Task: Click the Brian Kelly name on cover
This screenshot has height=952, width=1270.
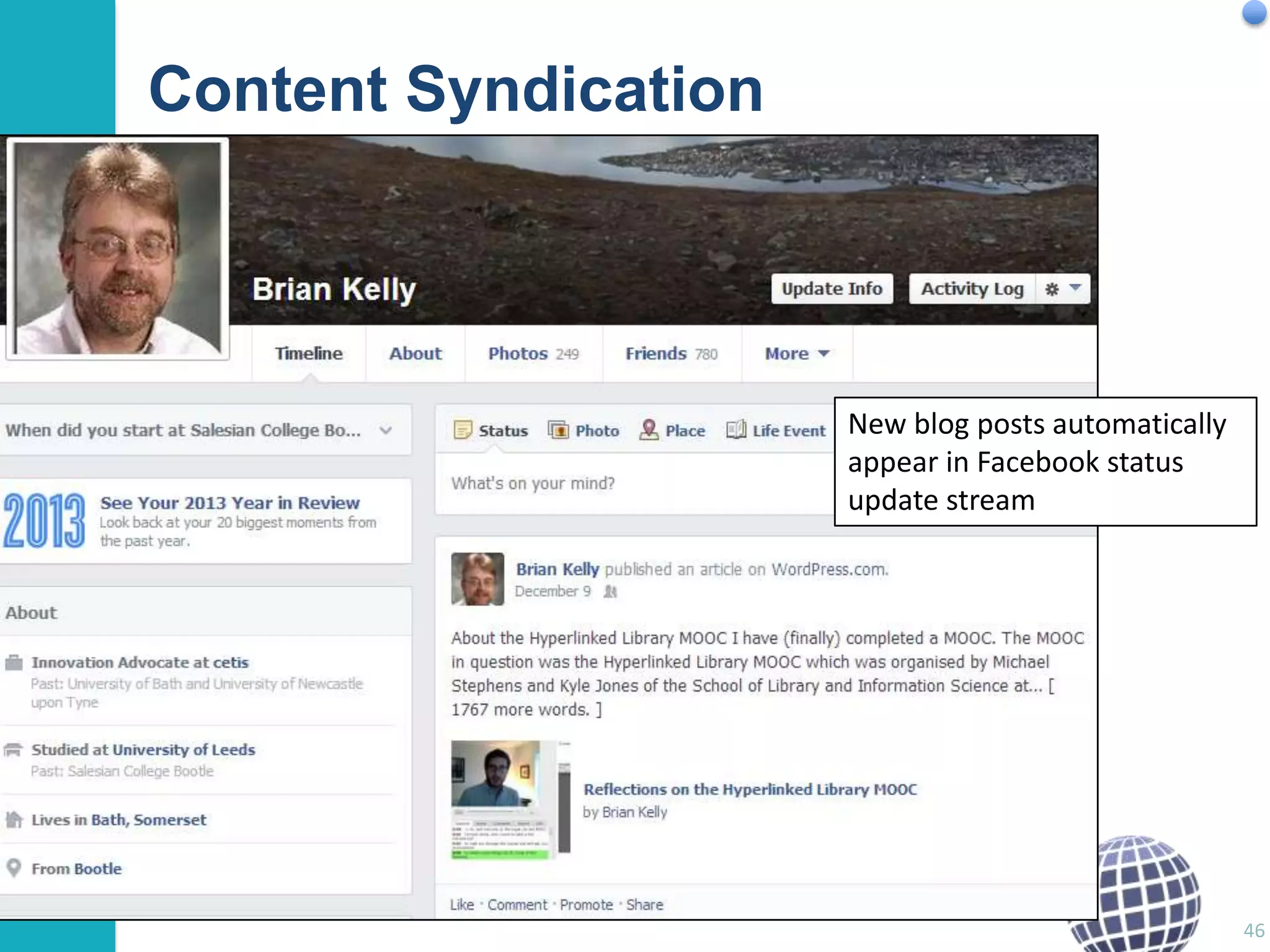Action: [334, 289]
